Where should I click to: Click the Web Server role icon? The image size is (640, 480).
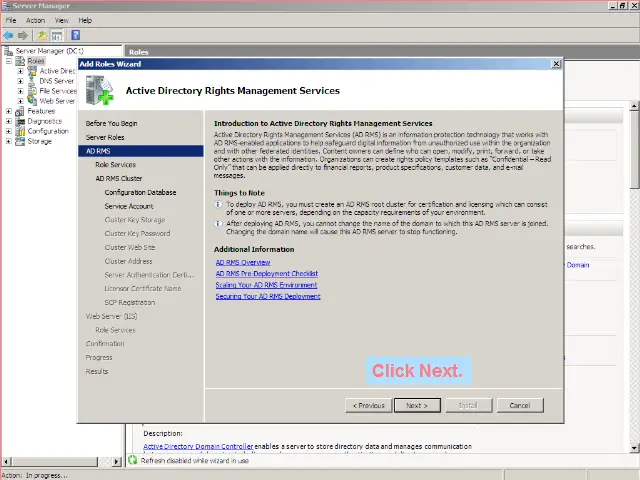[32, 100]
